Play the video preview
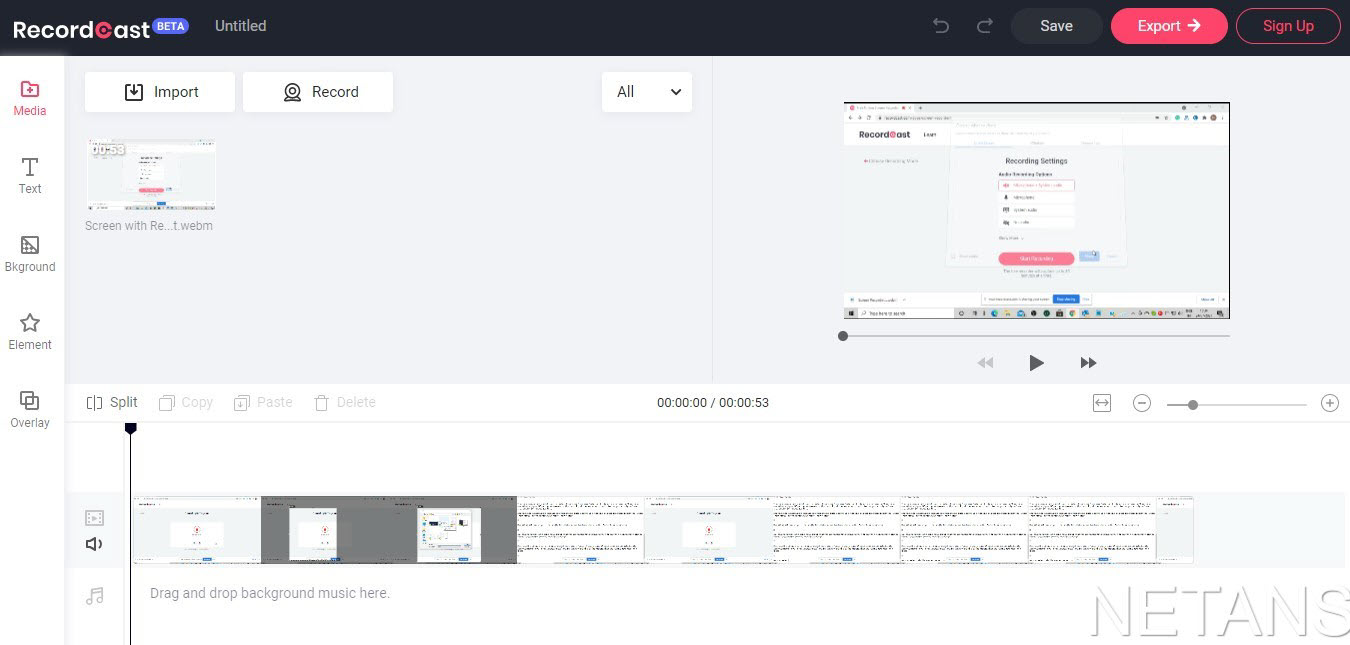Viewport: 1350px width, 645px height. (x=1036, y=363)
